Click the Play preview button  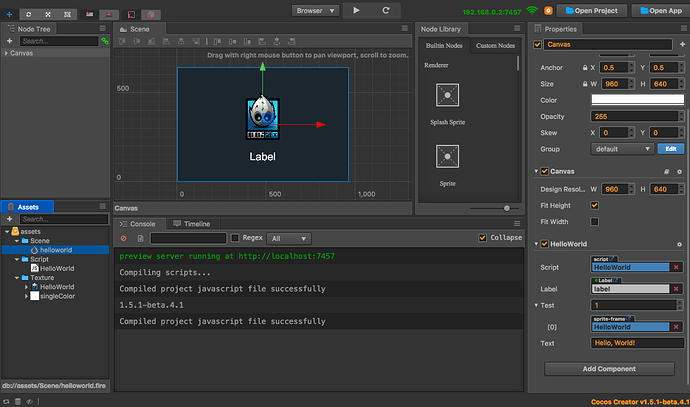coord(356,10)
